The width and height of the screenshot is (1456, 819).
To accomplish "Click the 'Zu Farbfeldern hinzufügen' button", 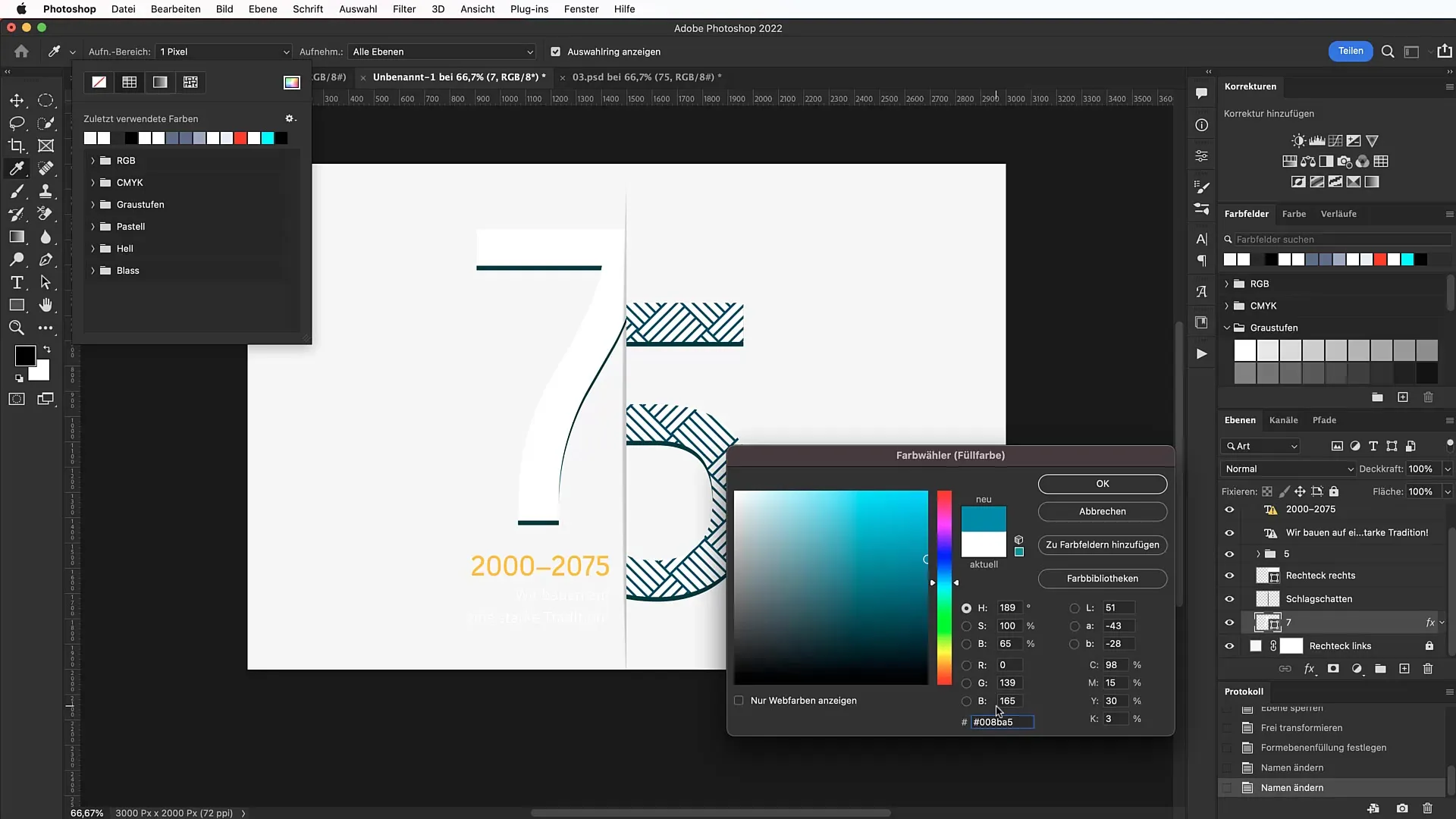I will click(1102, 544).
